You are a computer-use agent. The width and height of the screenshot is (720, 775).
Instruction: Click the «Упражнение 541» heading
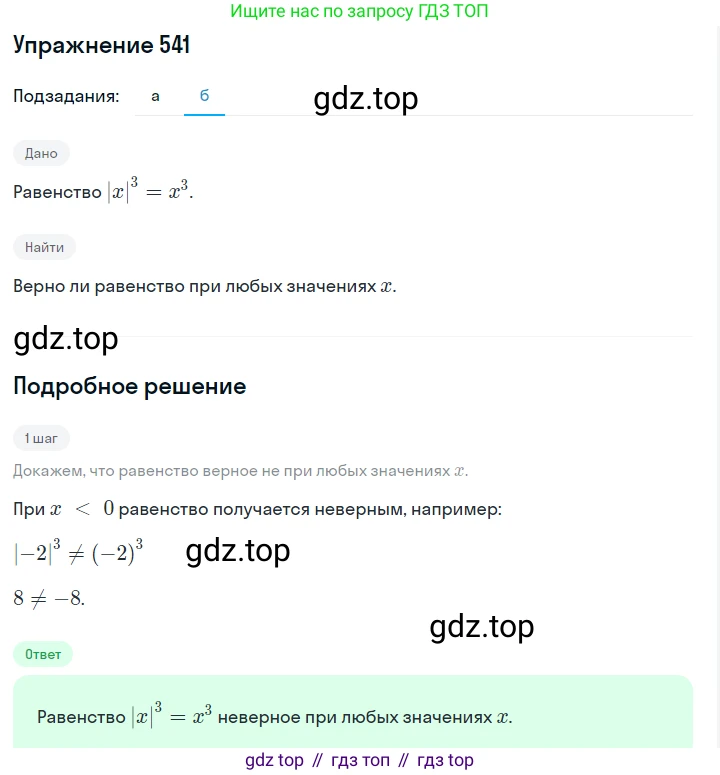(x=101, y=45)
